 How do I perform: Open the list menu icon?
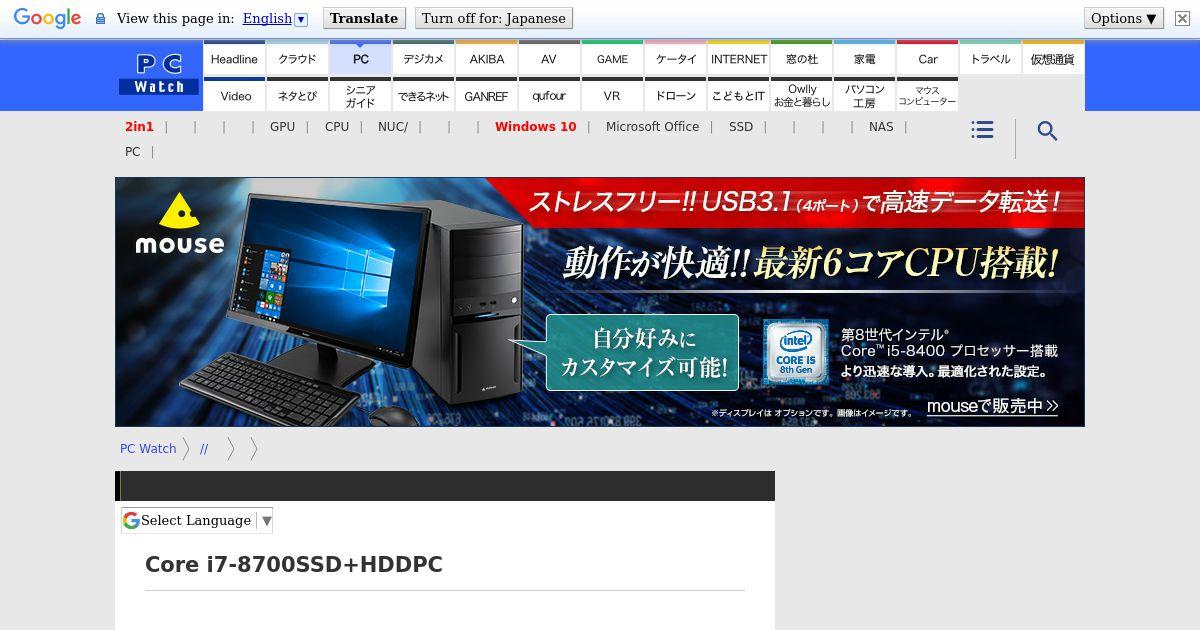(x=982, y=130)
